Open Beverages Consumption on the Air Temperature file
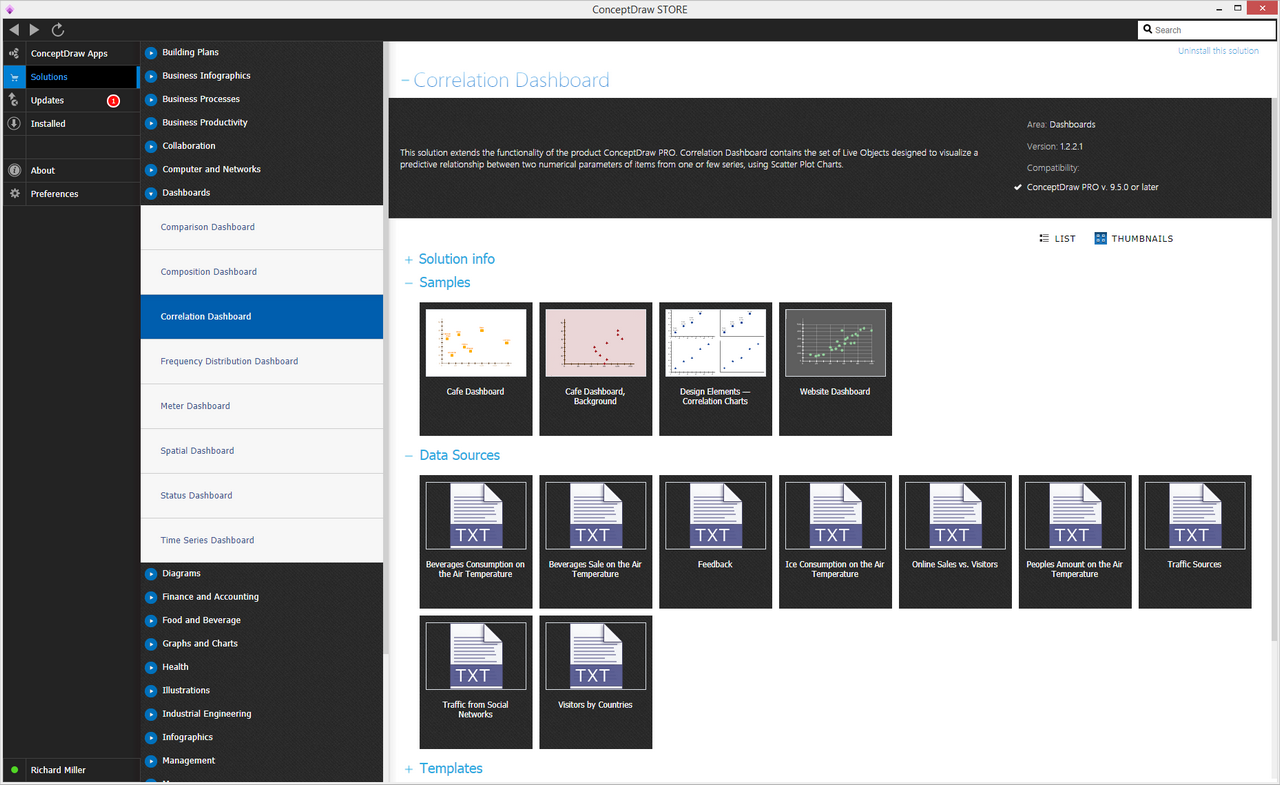The image size is (1280, 785). [x=476, y=542]
